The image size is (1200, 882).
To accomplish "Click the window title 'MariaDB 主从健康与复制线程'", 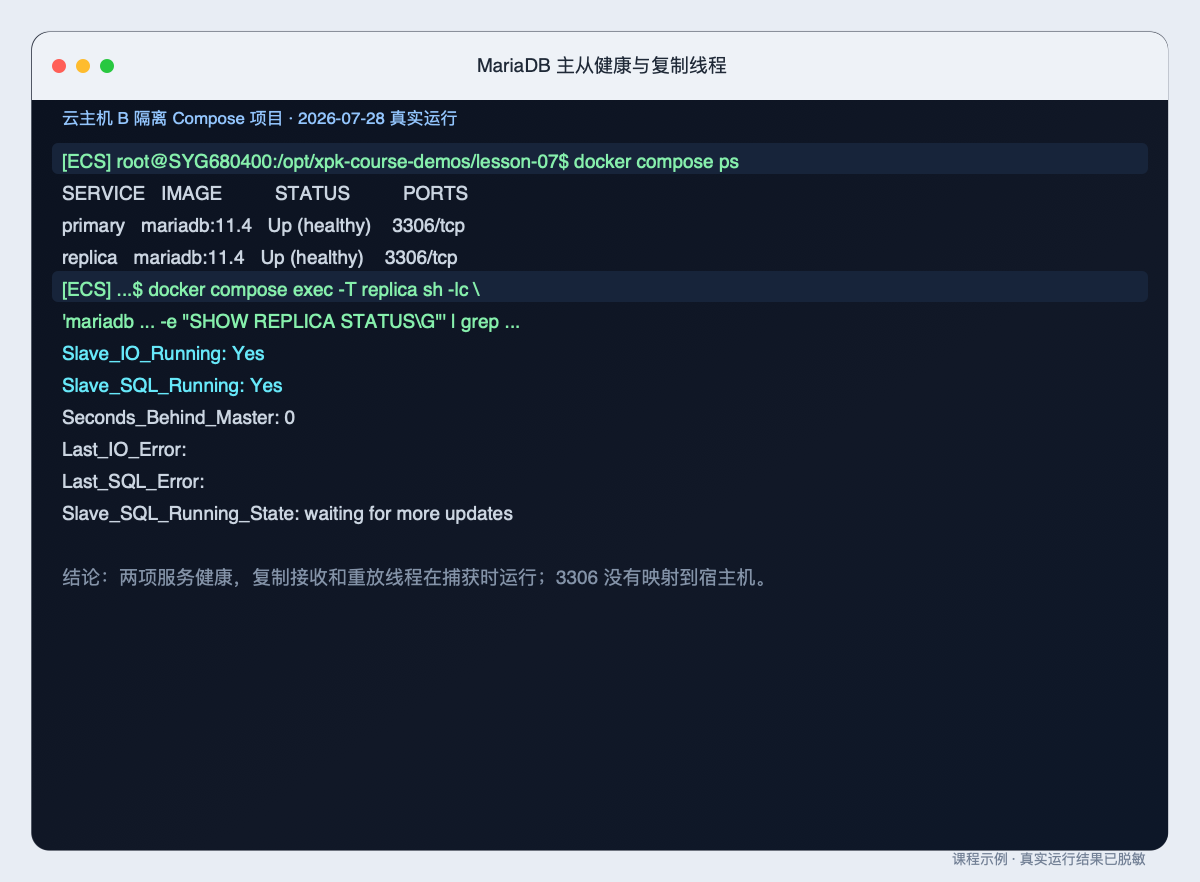I will tap(601, 66).
